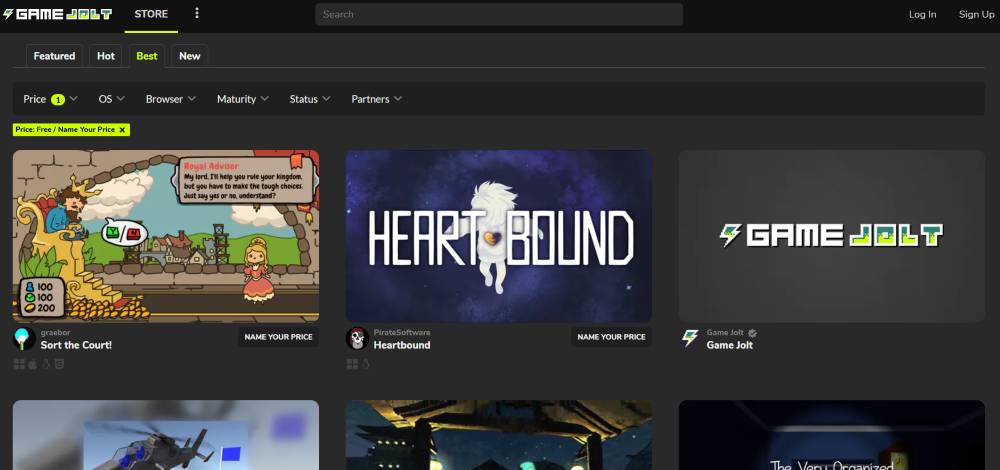
Task: Click the Log In link
Action: tap(923, 14)
